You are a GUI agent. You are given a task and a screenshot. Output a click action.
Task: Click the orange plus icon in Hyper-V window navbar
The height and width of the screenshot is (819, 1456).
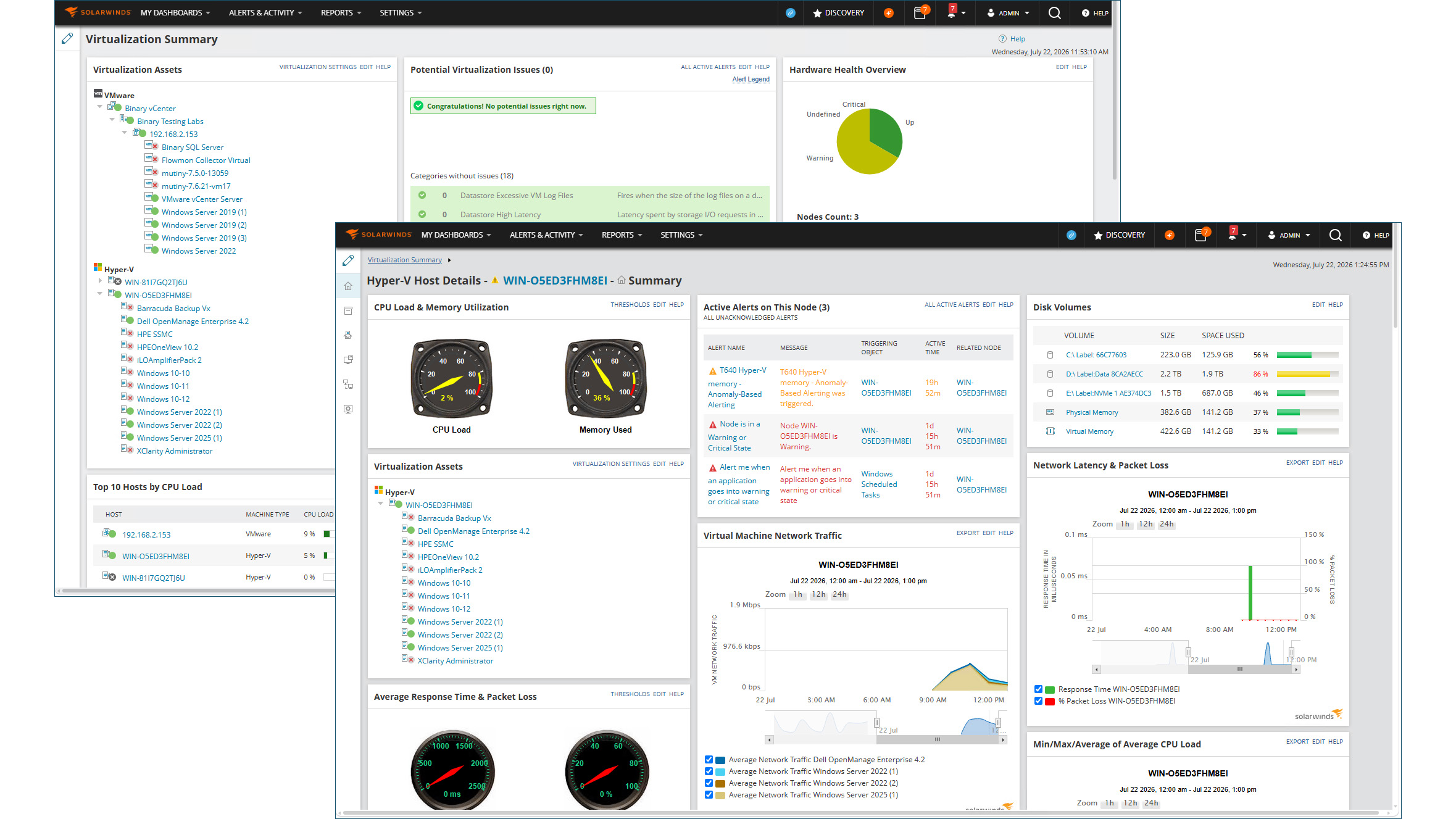tap(1169, 235)
